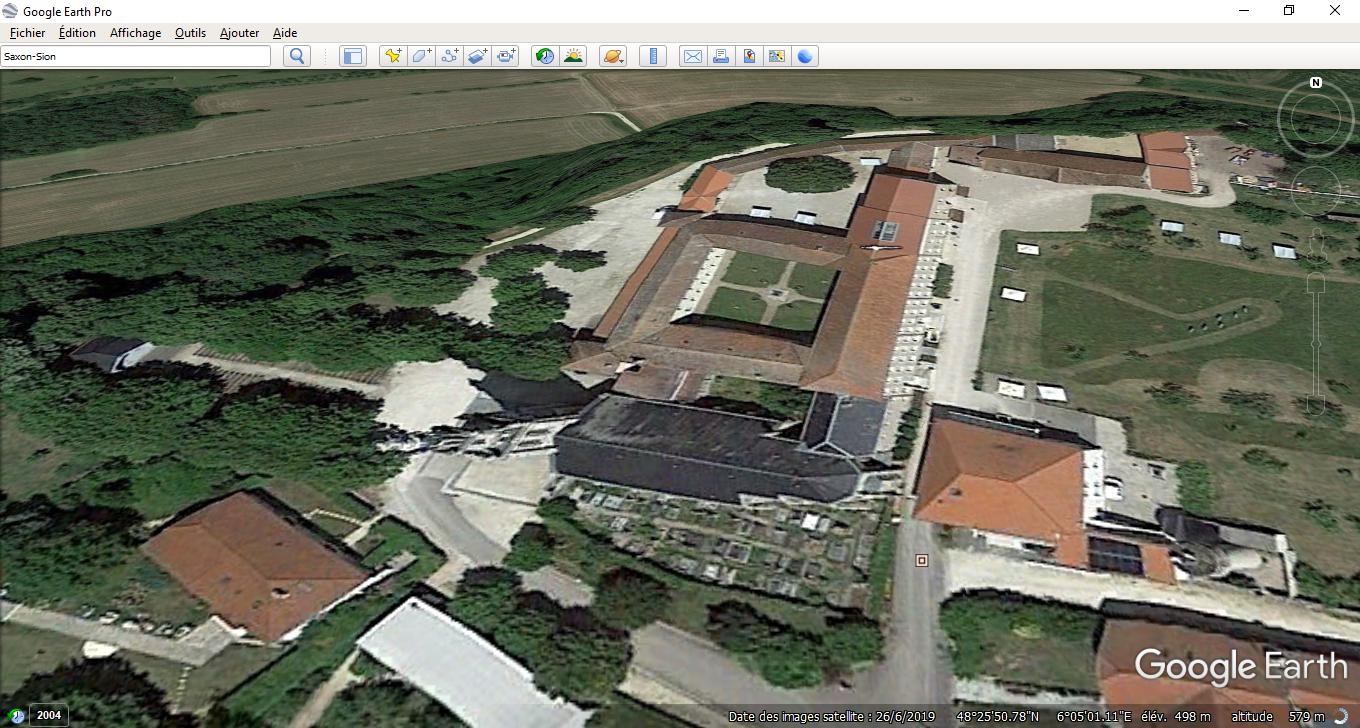
Task: Click the streaming progress indicator
Action: [1340, 716]
